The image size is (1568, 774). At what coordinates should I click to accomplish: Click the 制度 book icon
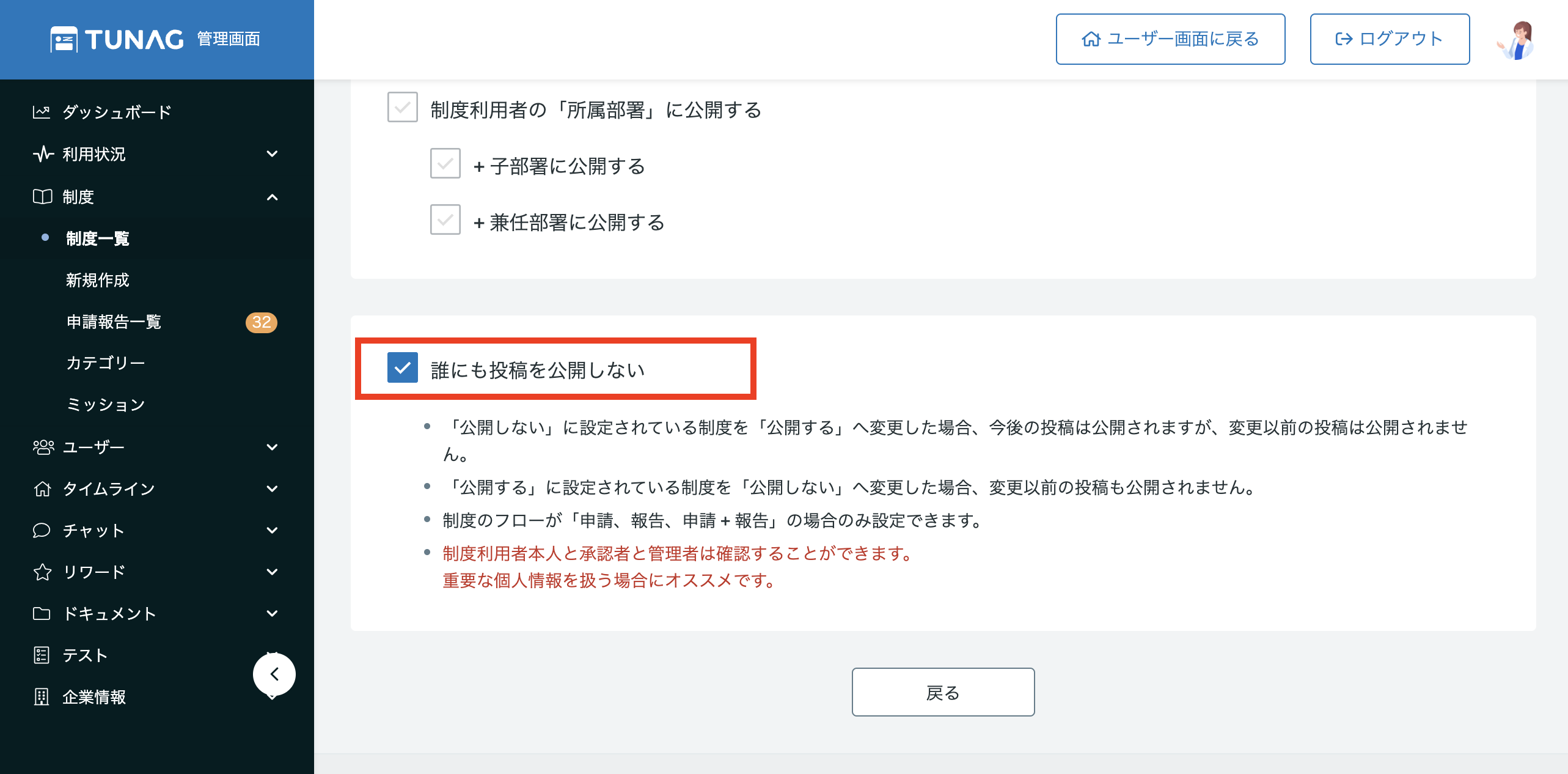42,197
